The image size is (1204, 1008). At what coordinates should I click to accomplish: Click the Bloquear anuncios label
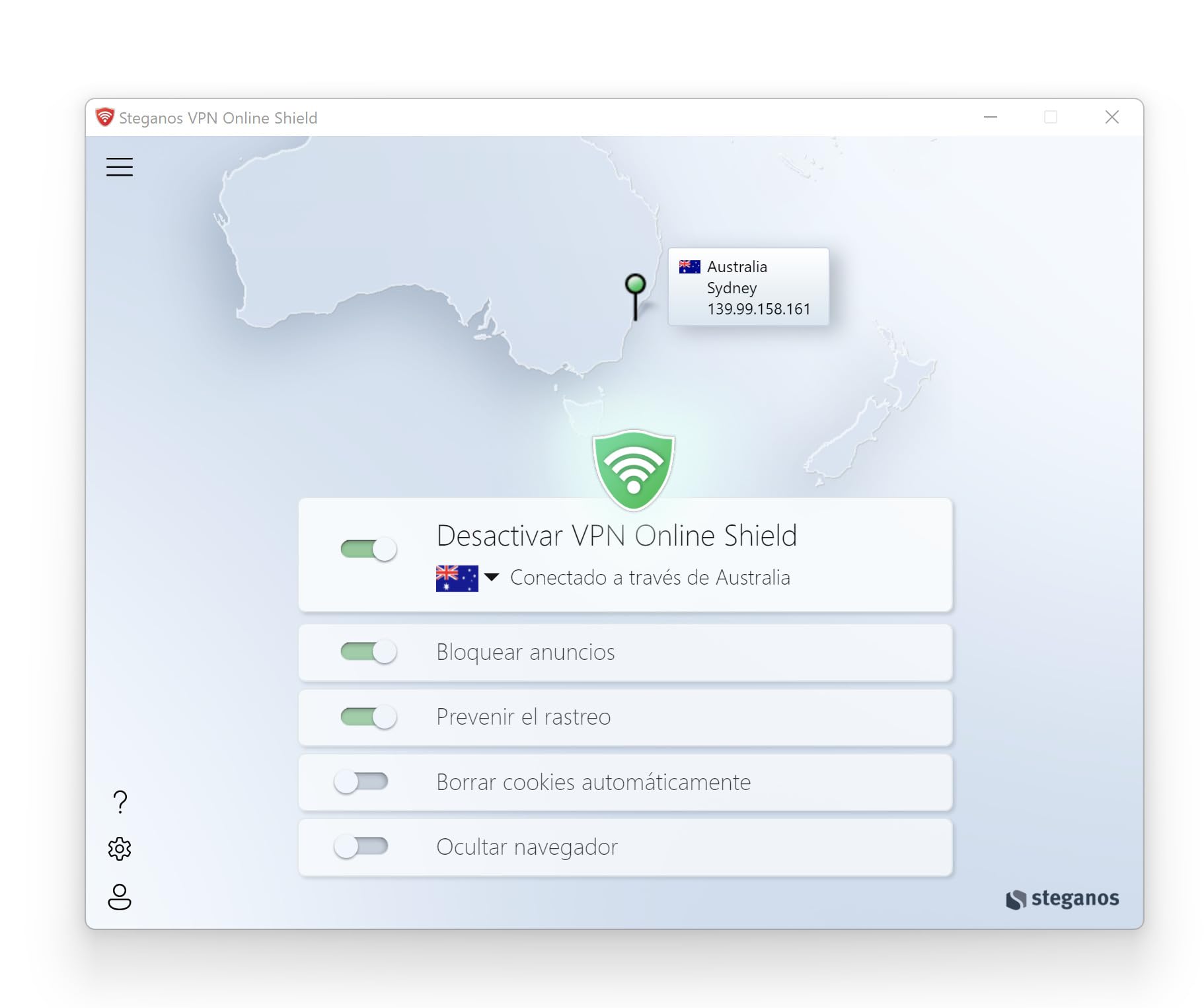pos(525,652)
